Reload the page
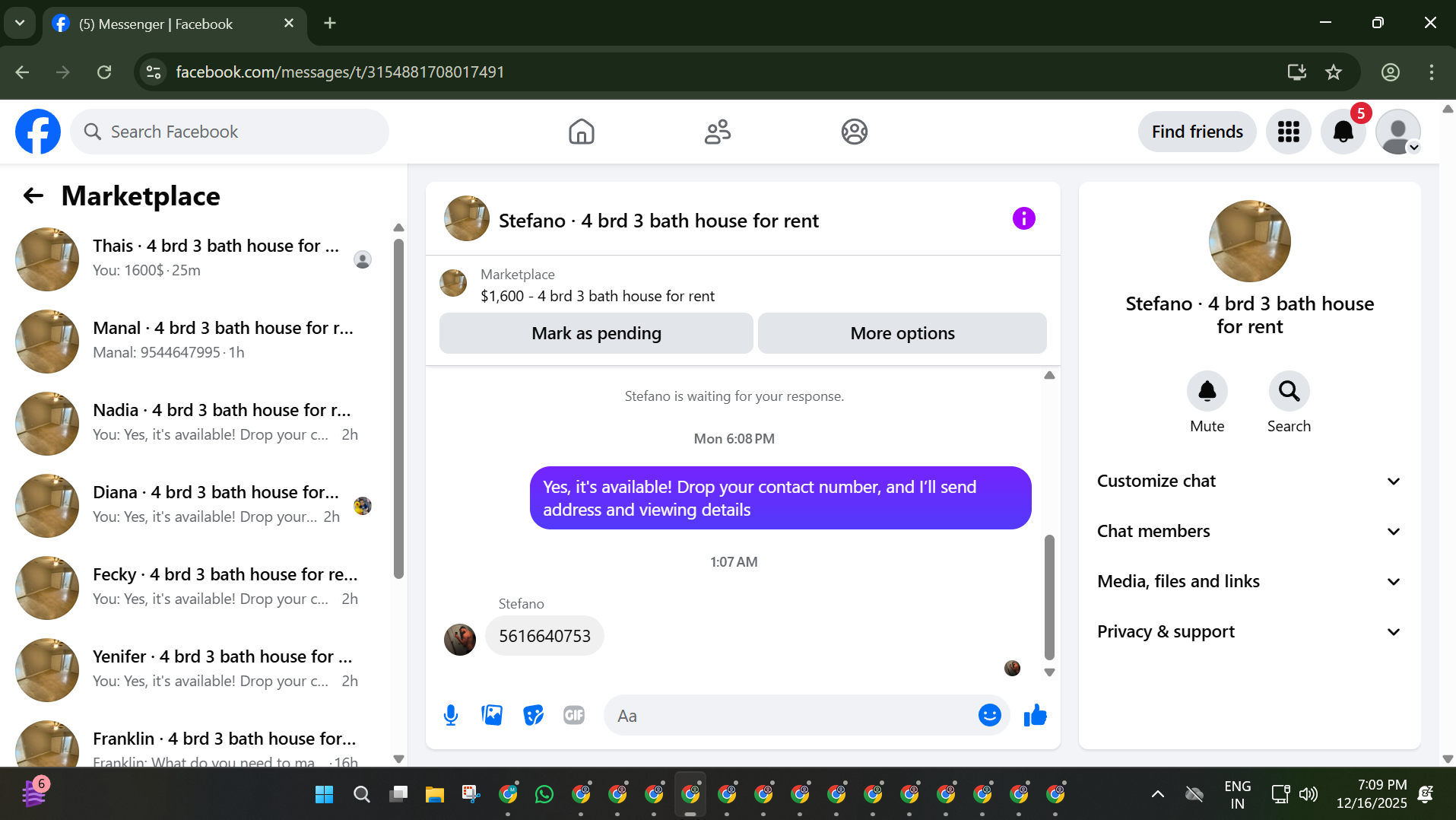 coord(104,72)
